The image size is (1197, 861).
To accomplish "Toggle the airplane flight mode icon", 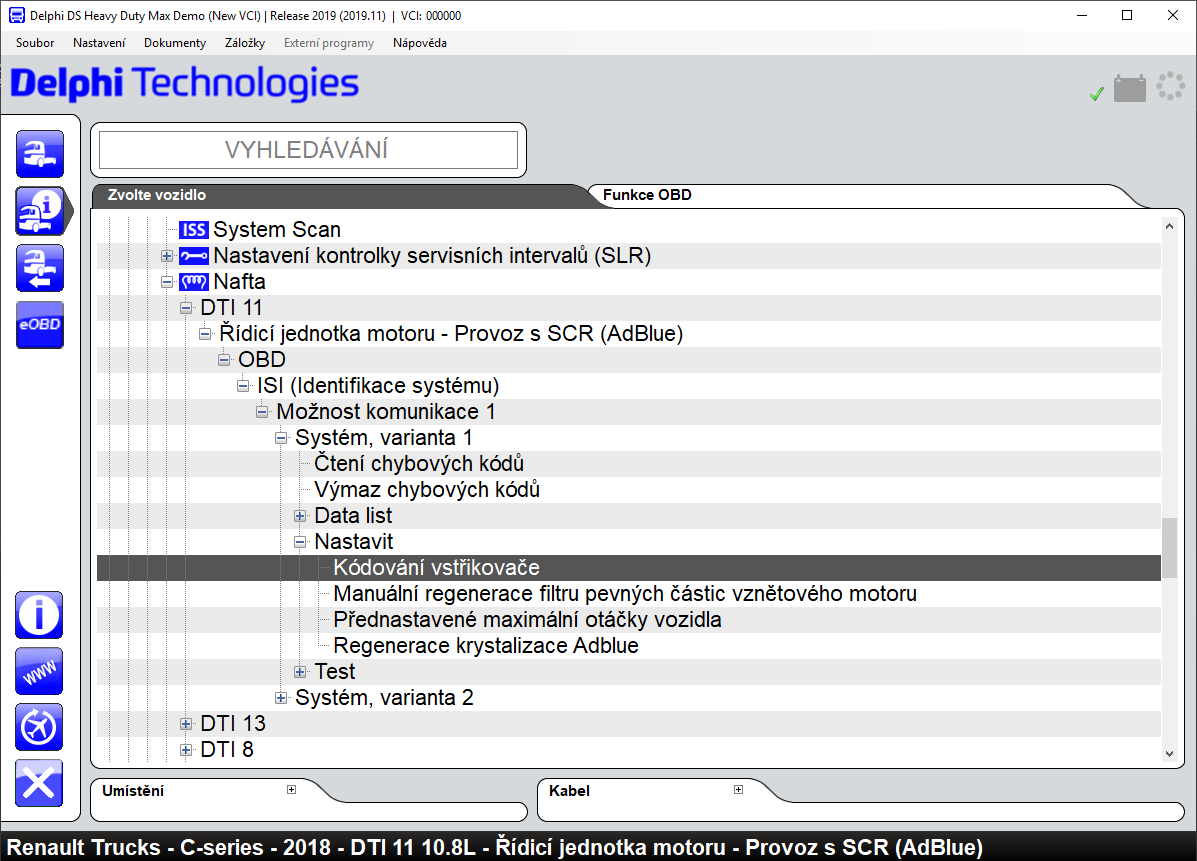I will click(x=39, y=727).
